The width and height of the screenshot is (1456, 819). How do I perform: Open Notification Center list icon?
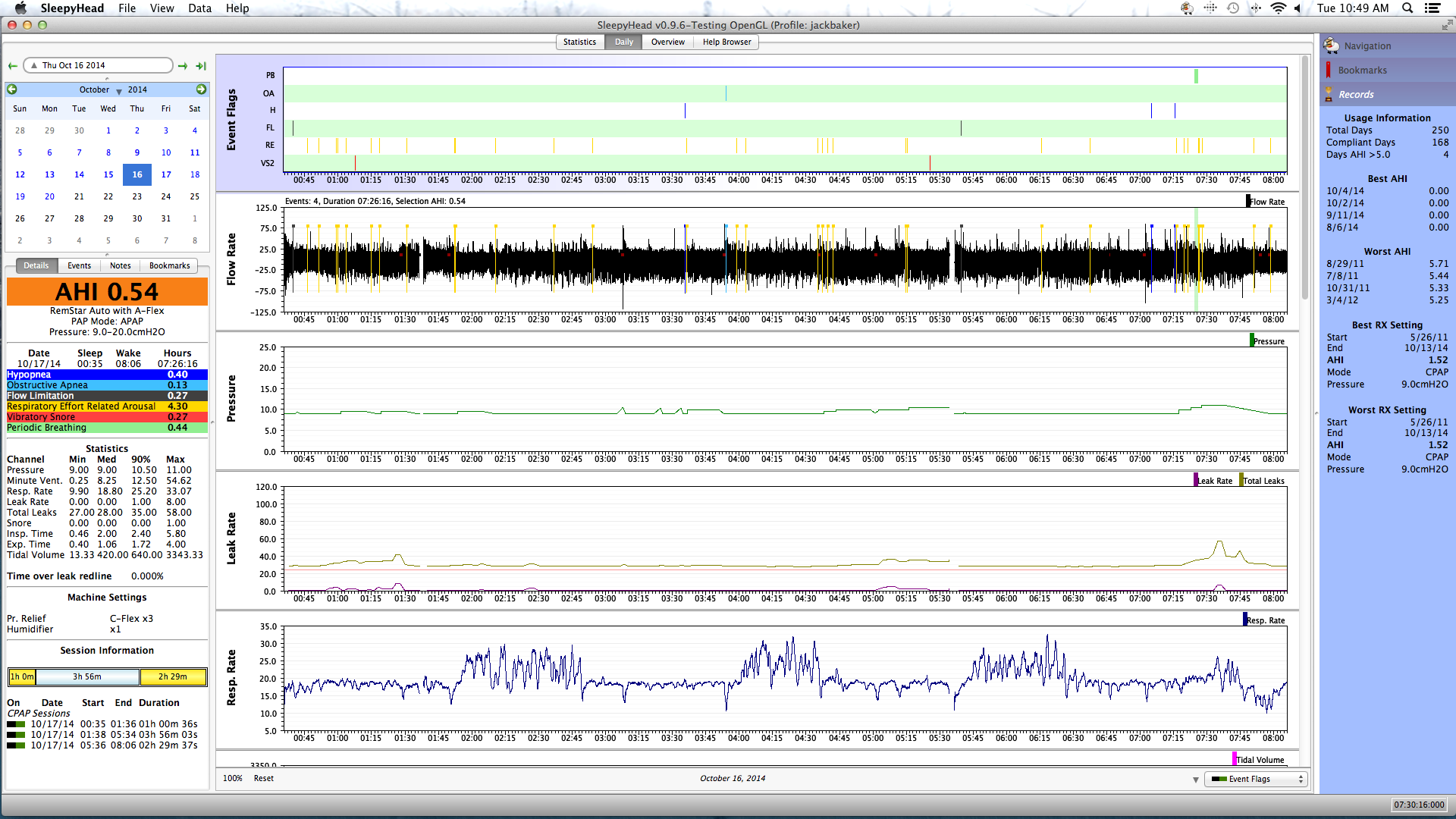(x=1432, y=8)
